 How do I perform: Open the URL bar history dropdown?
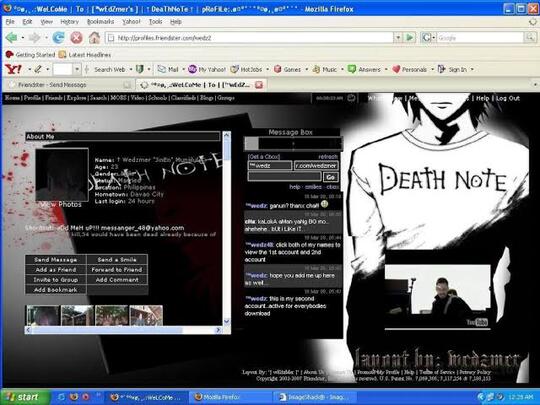tap(398, 38)
